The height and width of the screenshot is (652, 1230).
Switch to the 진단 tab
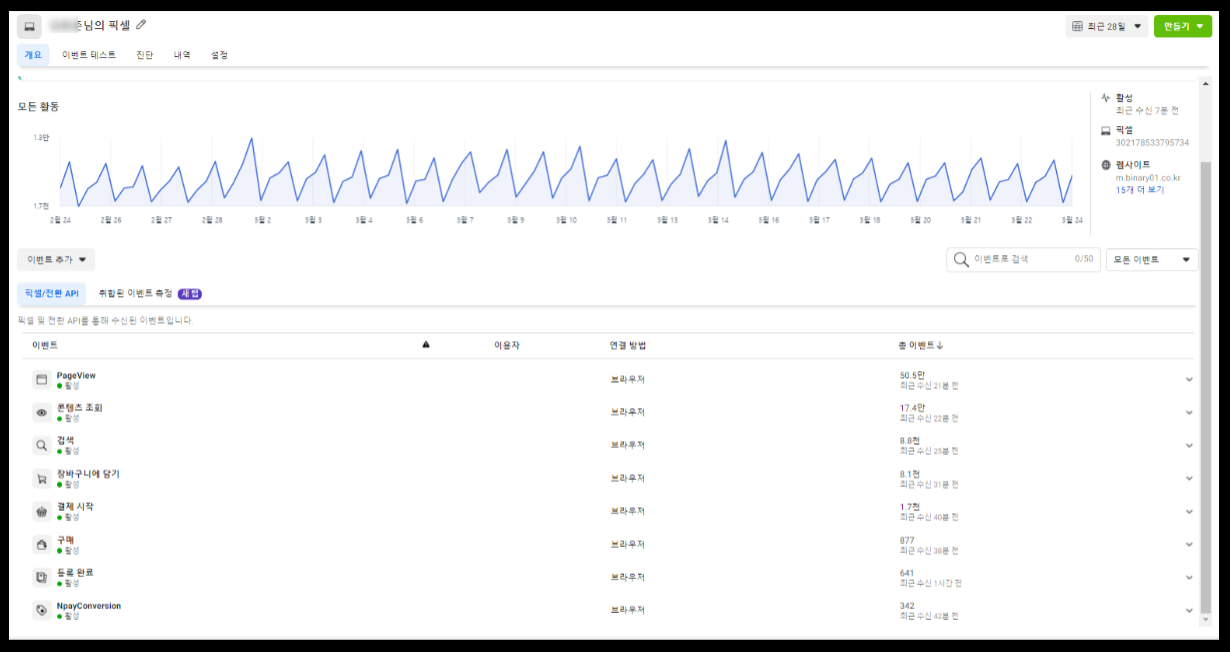pos(145,55)
